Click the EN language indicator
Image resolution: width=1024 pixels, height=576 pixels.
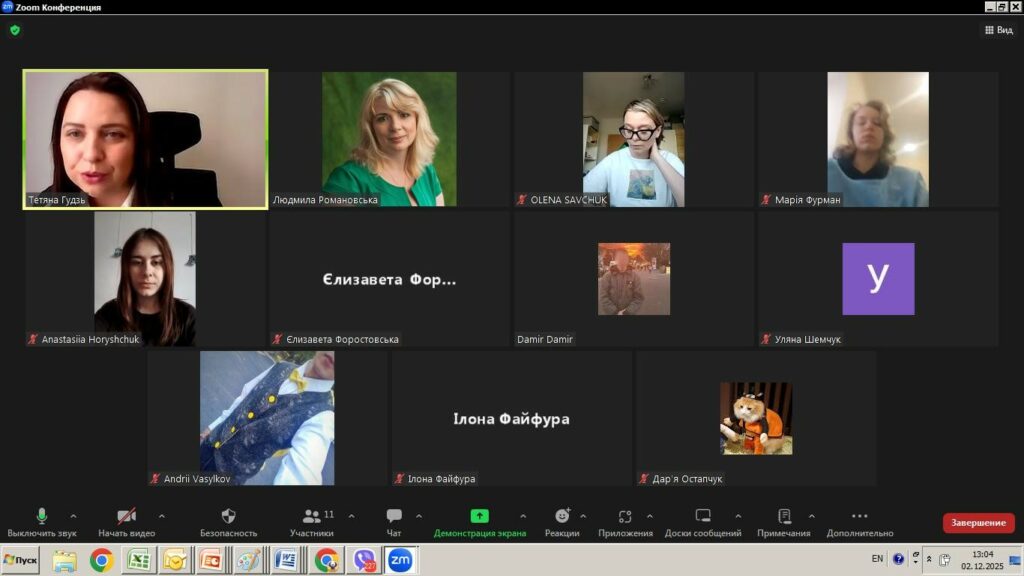point(877,559)
